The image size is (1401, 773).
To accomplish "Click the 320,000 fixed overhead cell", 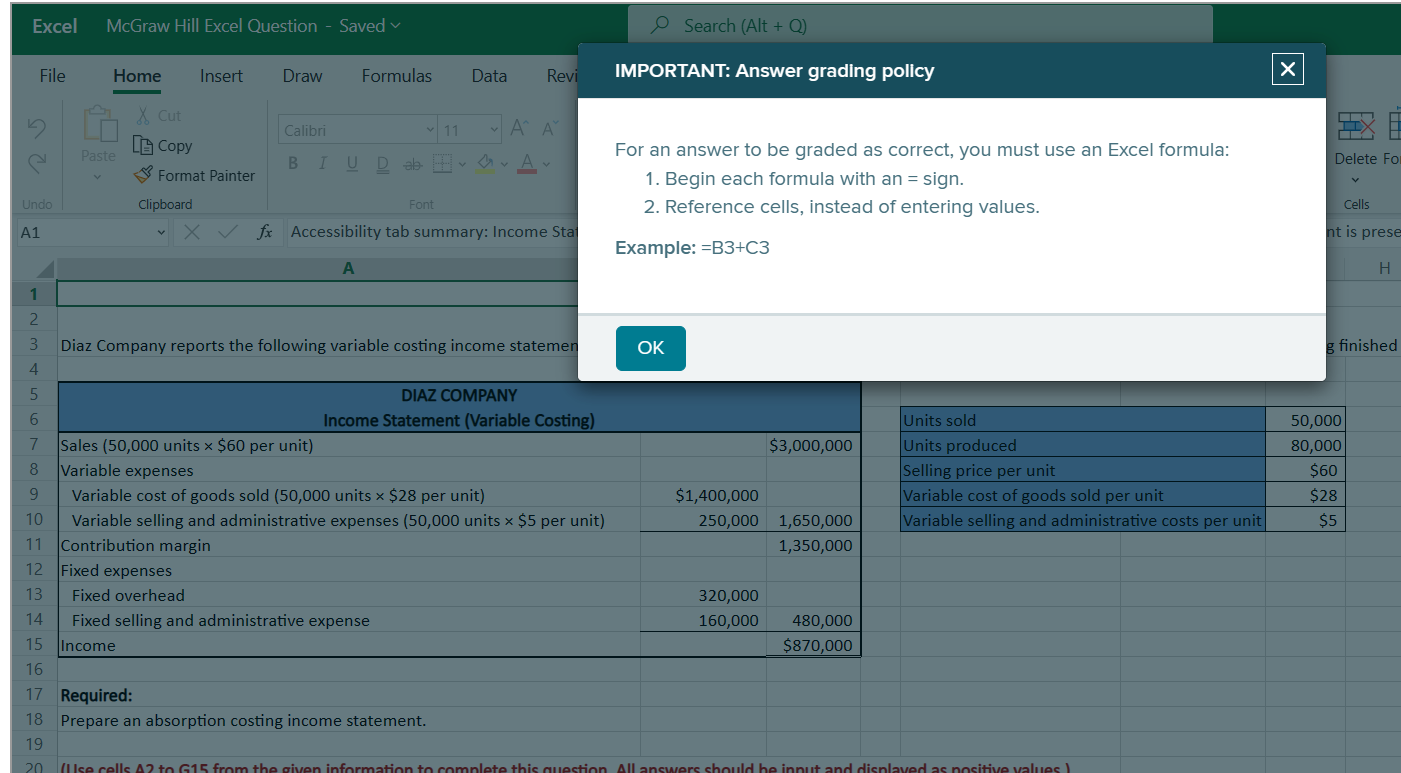I will coord(703,595).
